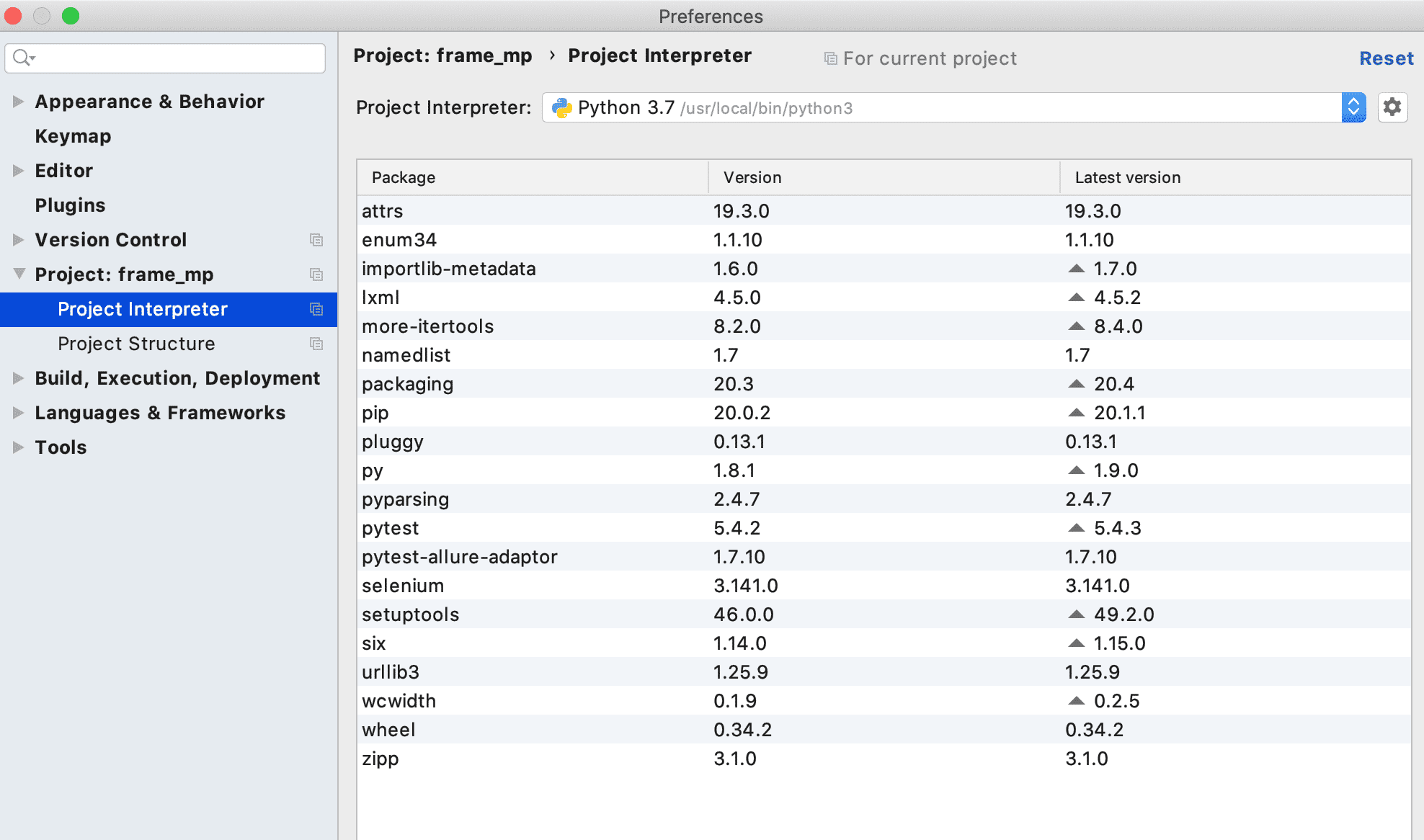Click the Reset link

pos(1386,58)
